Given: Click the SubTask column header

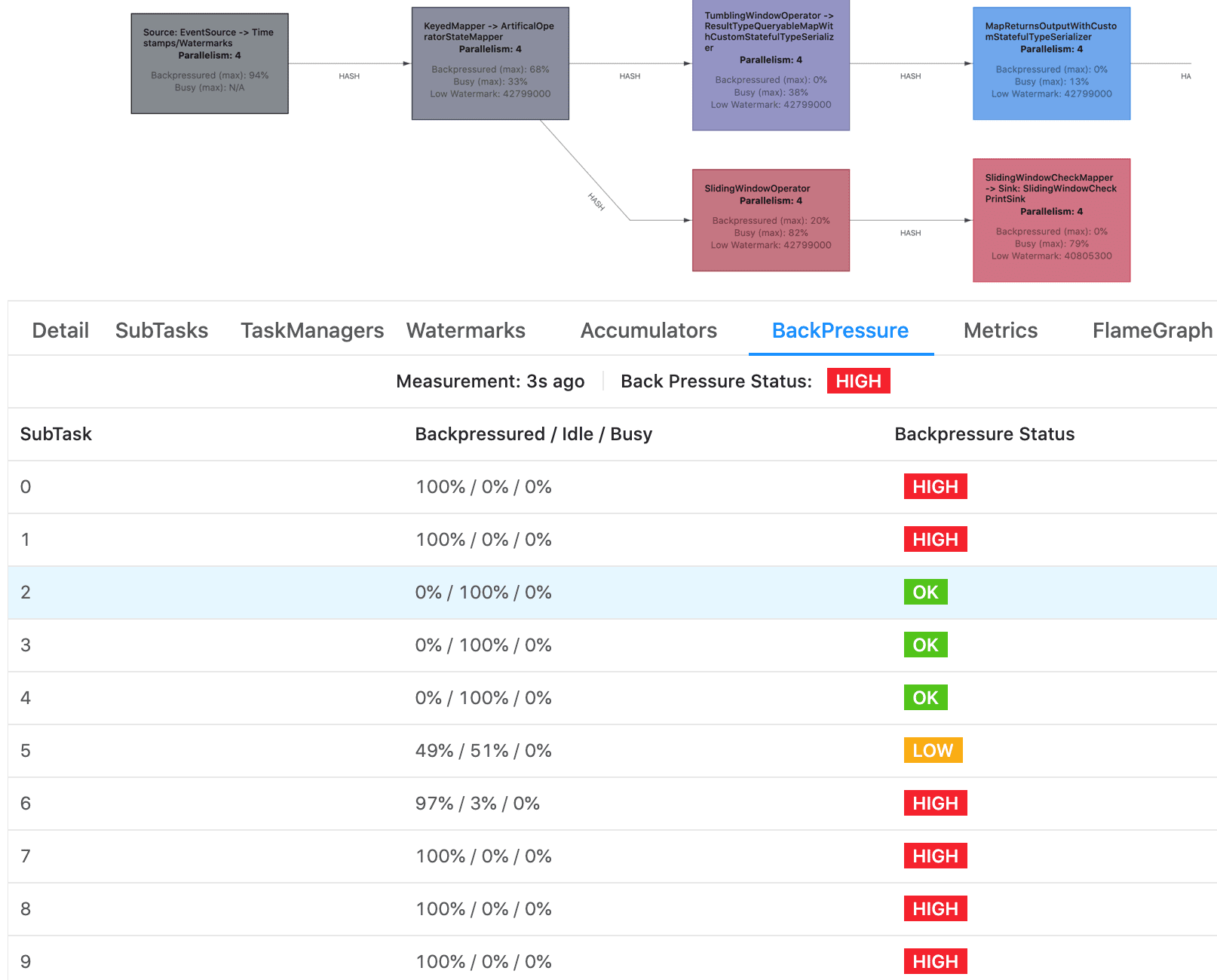Looking at the screenshot, I should click(x=56, y=434).
